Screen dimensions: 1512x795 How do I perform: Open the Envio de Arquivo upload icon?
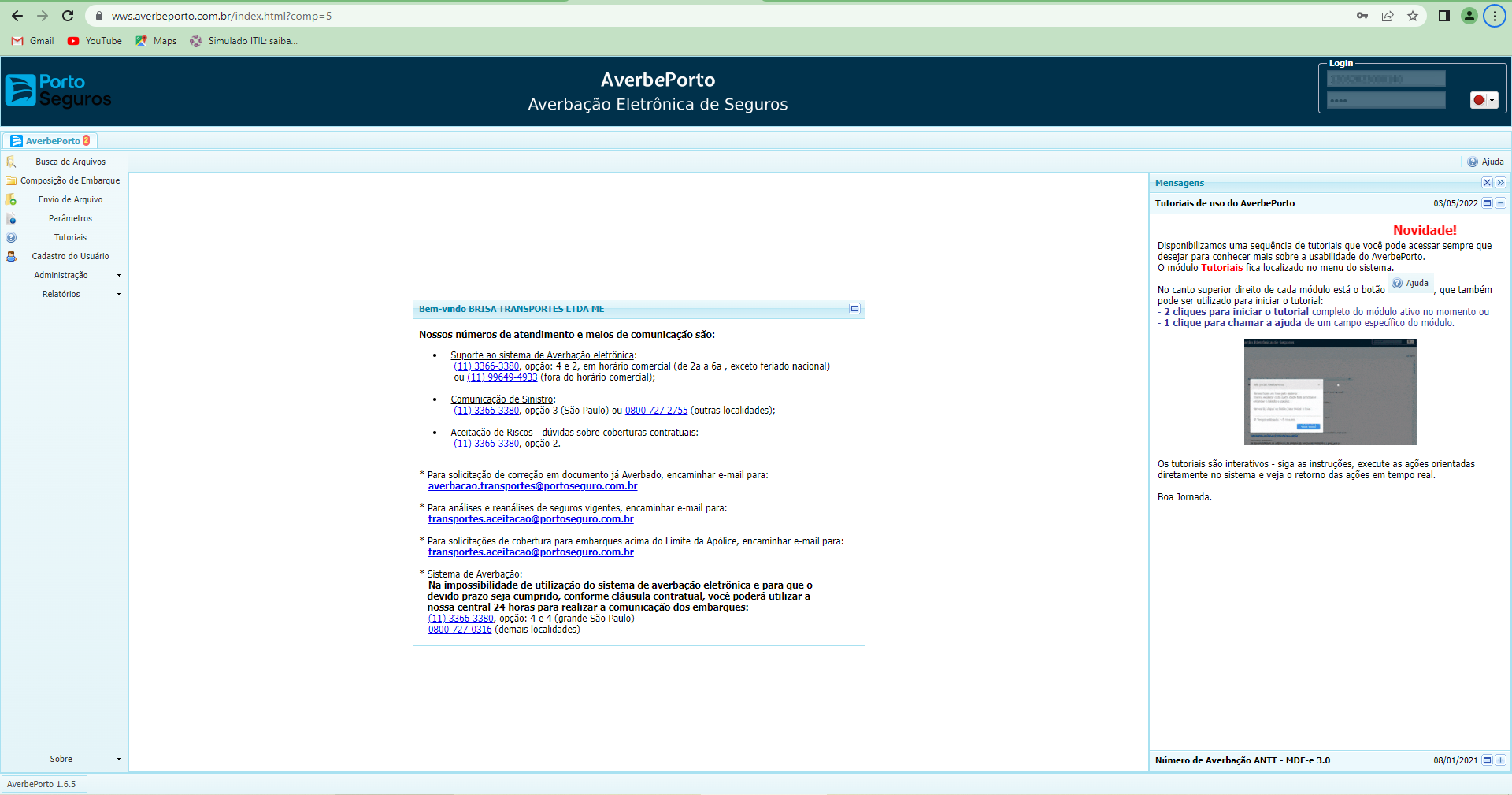point(11,199)
